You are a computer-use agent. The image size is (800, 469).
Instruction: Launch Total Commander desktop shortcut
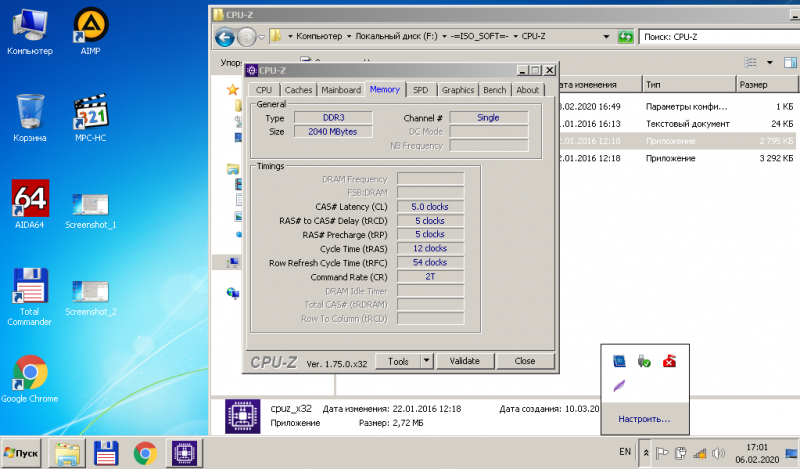point(30,296)
